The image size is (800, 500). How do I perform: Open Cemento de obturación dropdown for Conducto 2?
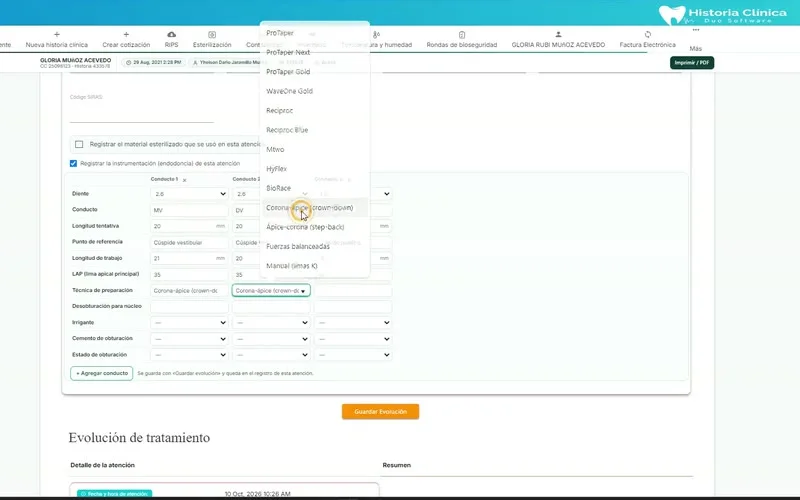(271, 339)
